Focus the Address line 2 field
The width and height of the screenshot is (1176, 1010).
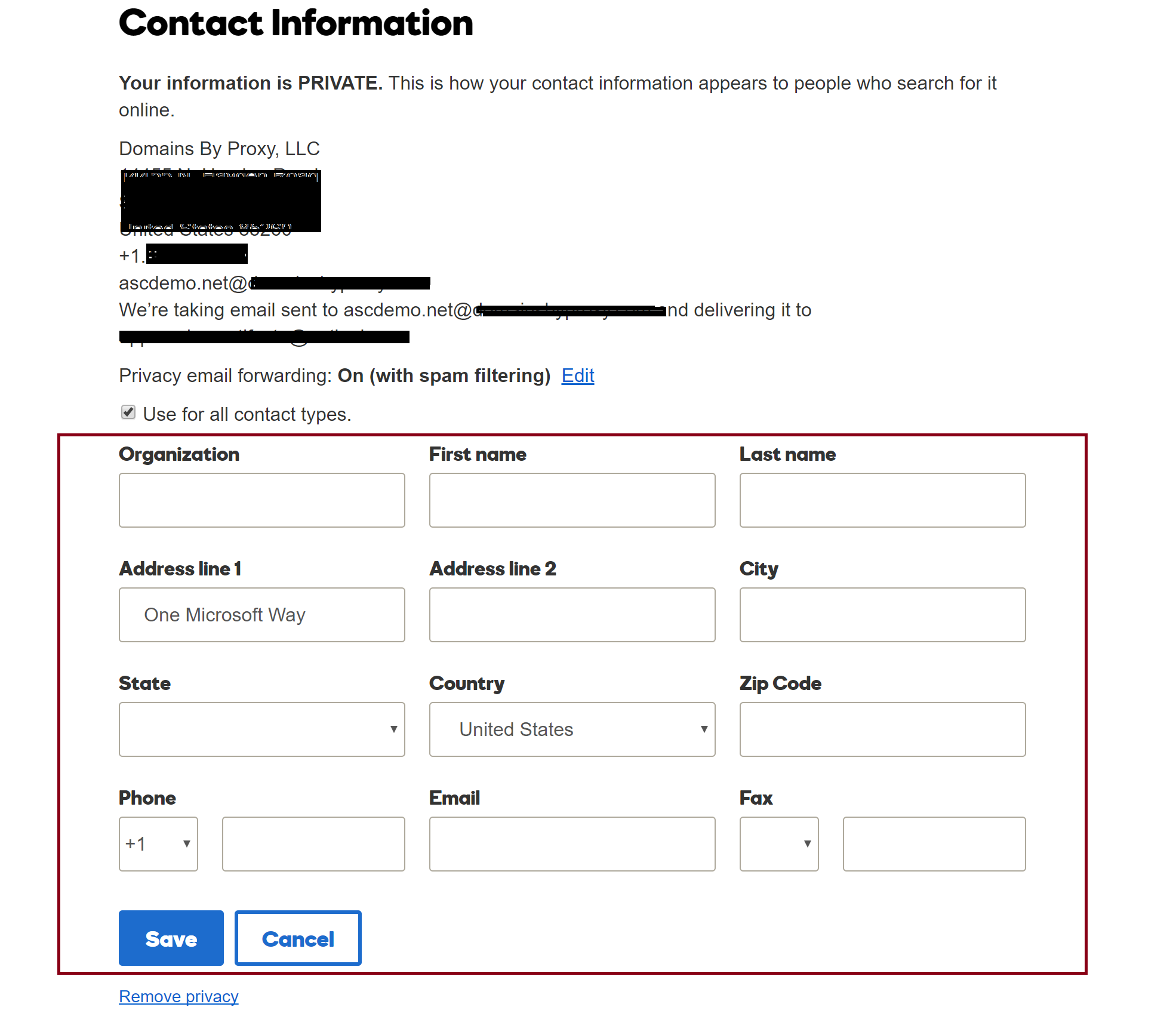click(571, 615)
